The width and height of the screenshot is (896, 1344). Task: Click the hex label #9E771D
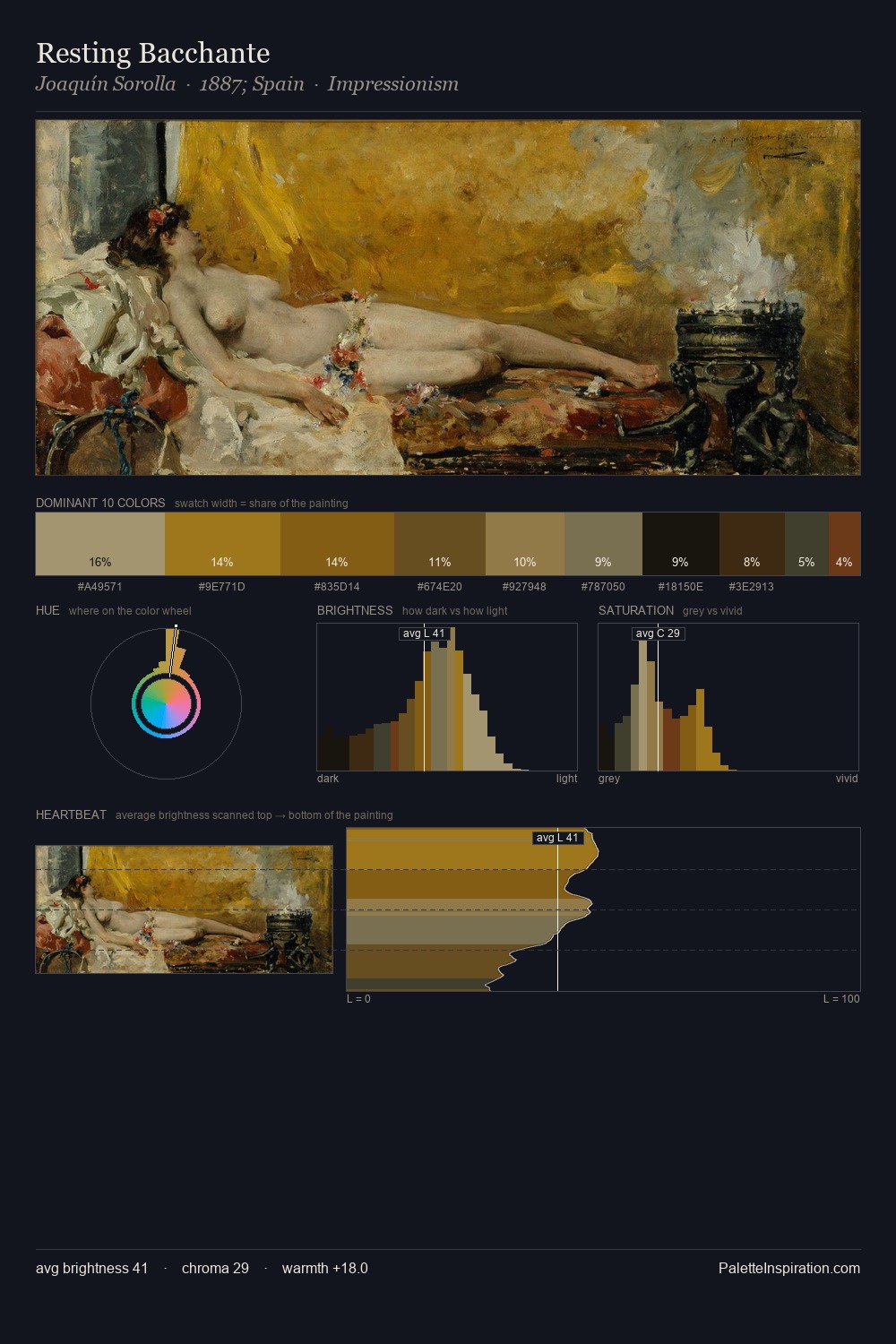[221, 587]
